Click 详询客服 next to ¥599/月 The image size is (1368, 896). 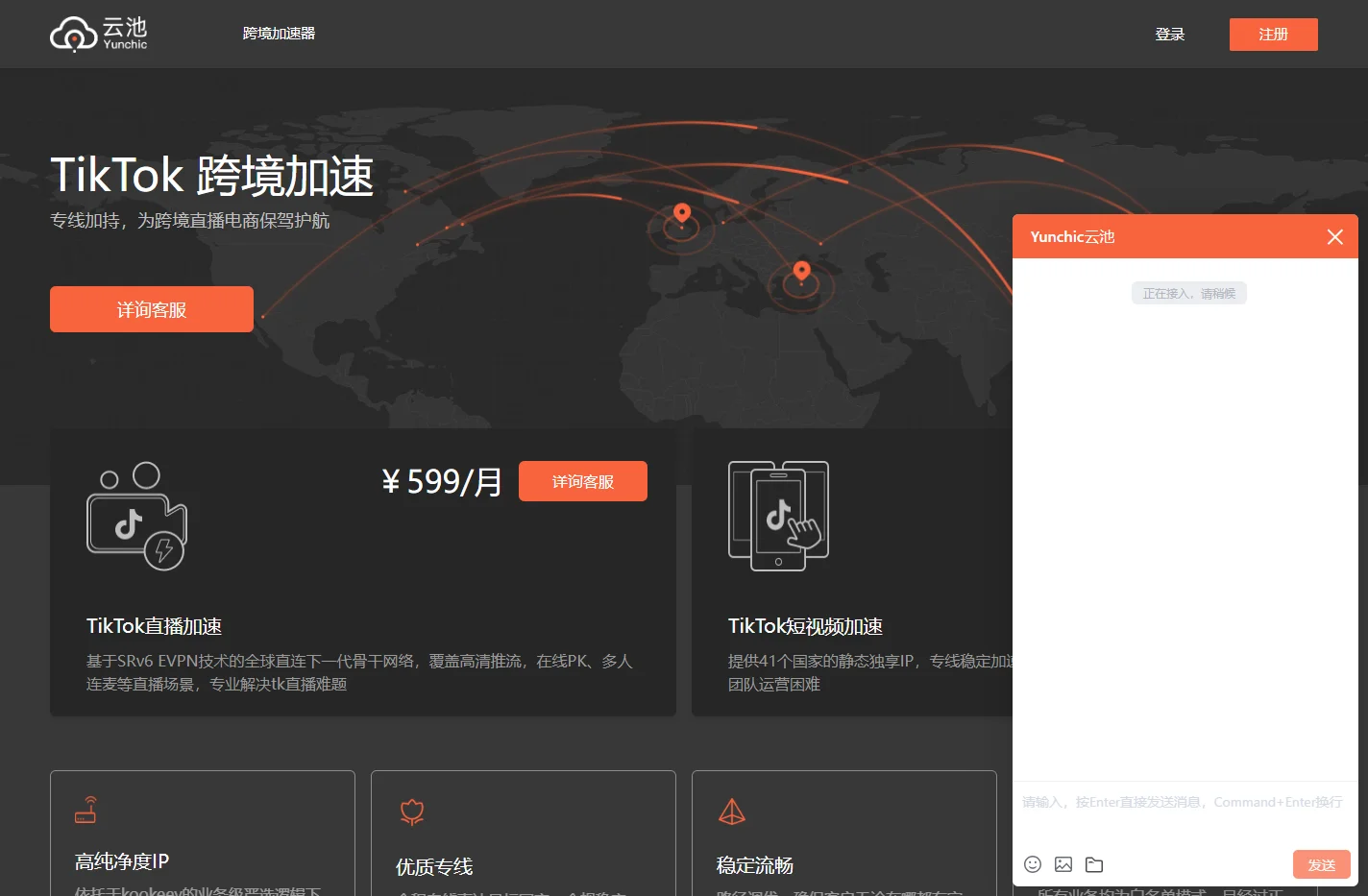coord(583,481)
